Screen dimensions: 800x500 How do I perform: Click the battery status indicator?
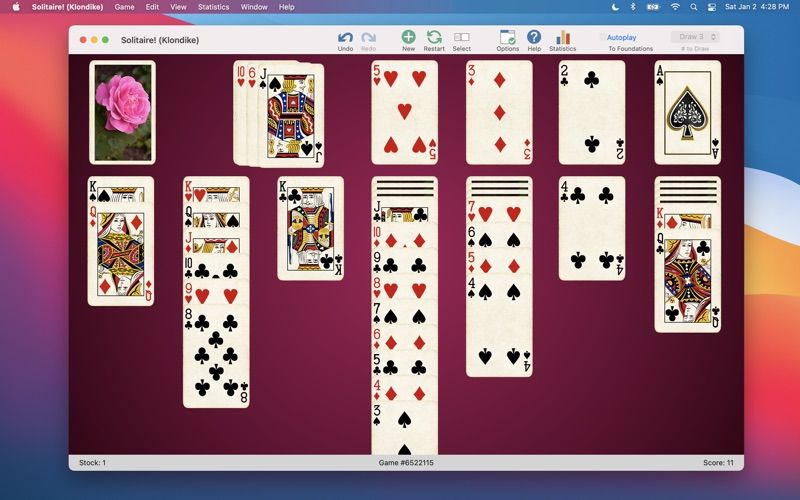point(654,7)
